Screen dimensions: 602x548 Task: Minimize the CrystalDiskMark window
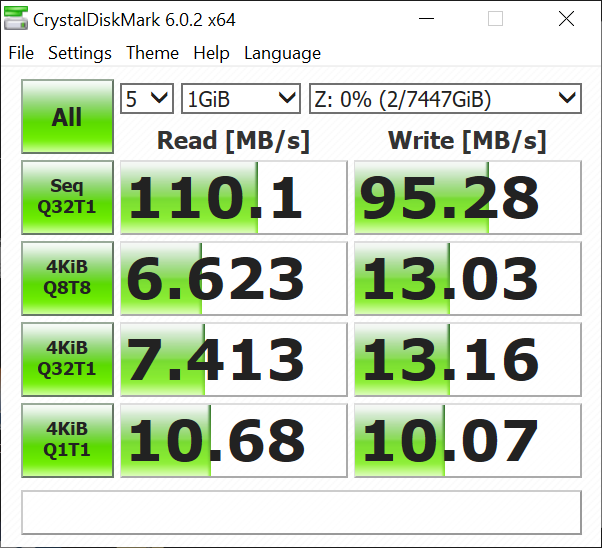click(426, 18)
